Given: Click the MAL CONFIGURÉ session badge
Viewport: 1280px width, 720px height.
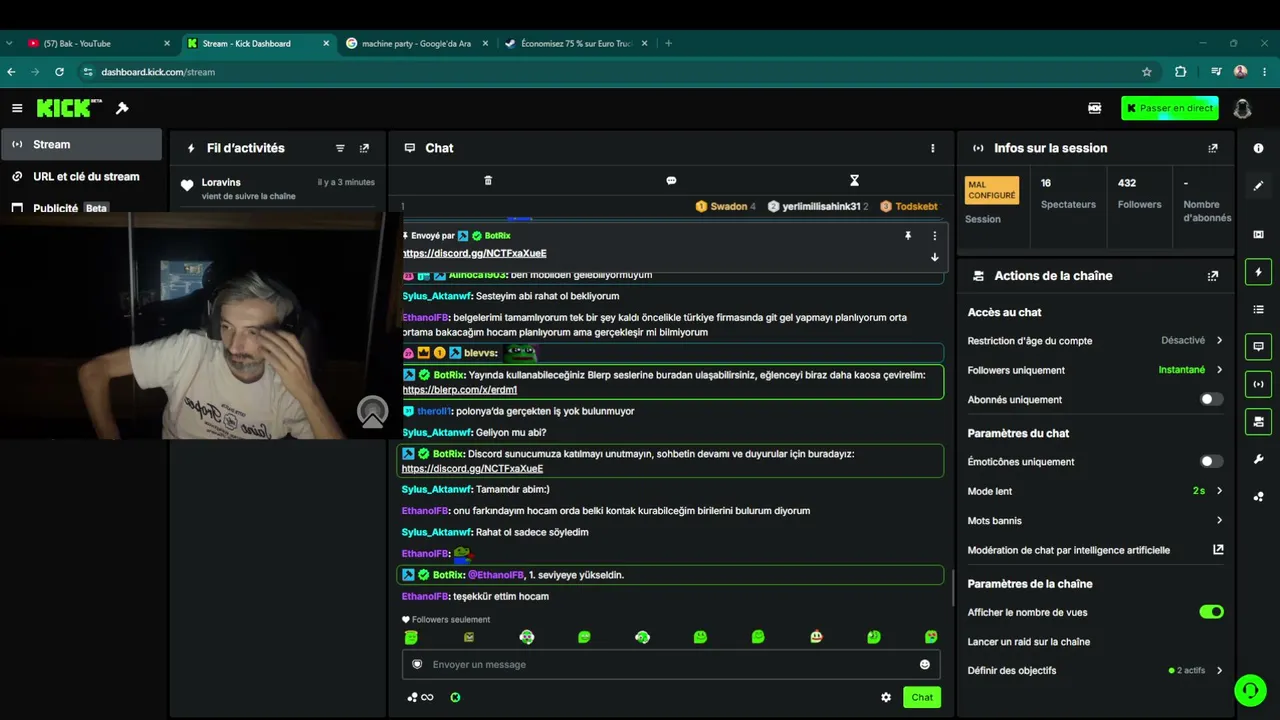Looking at the screenshot, I should [x=991, y=190].
